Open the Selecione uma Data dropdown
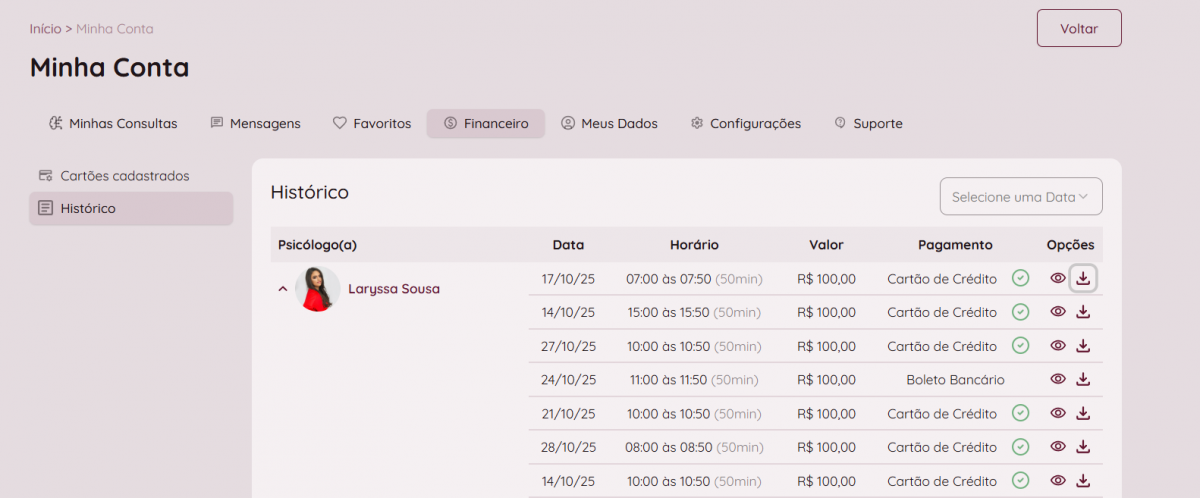The width and height of the screenshot is (1200, 498). click(1020, 197)
